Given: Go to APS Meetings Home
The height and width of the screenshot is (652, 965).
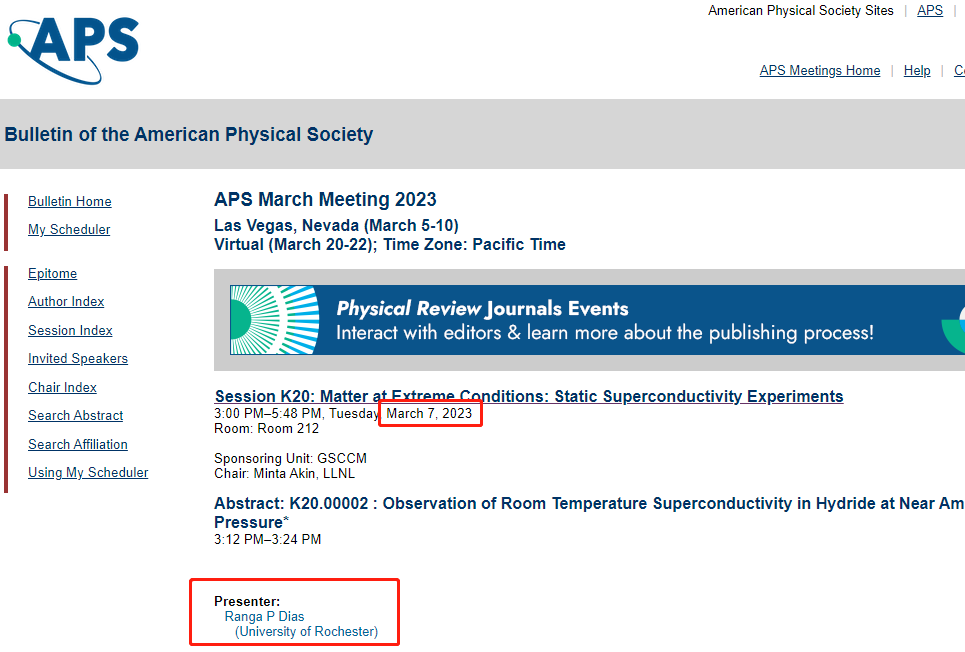Looking at the screenshot, I should [820, 71].
